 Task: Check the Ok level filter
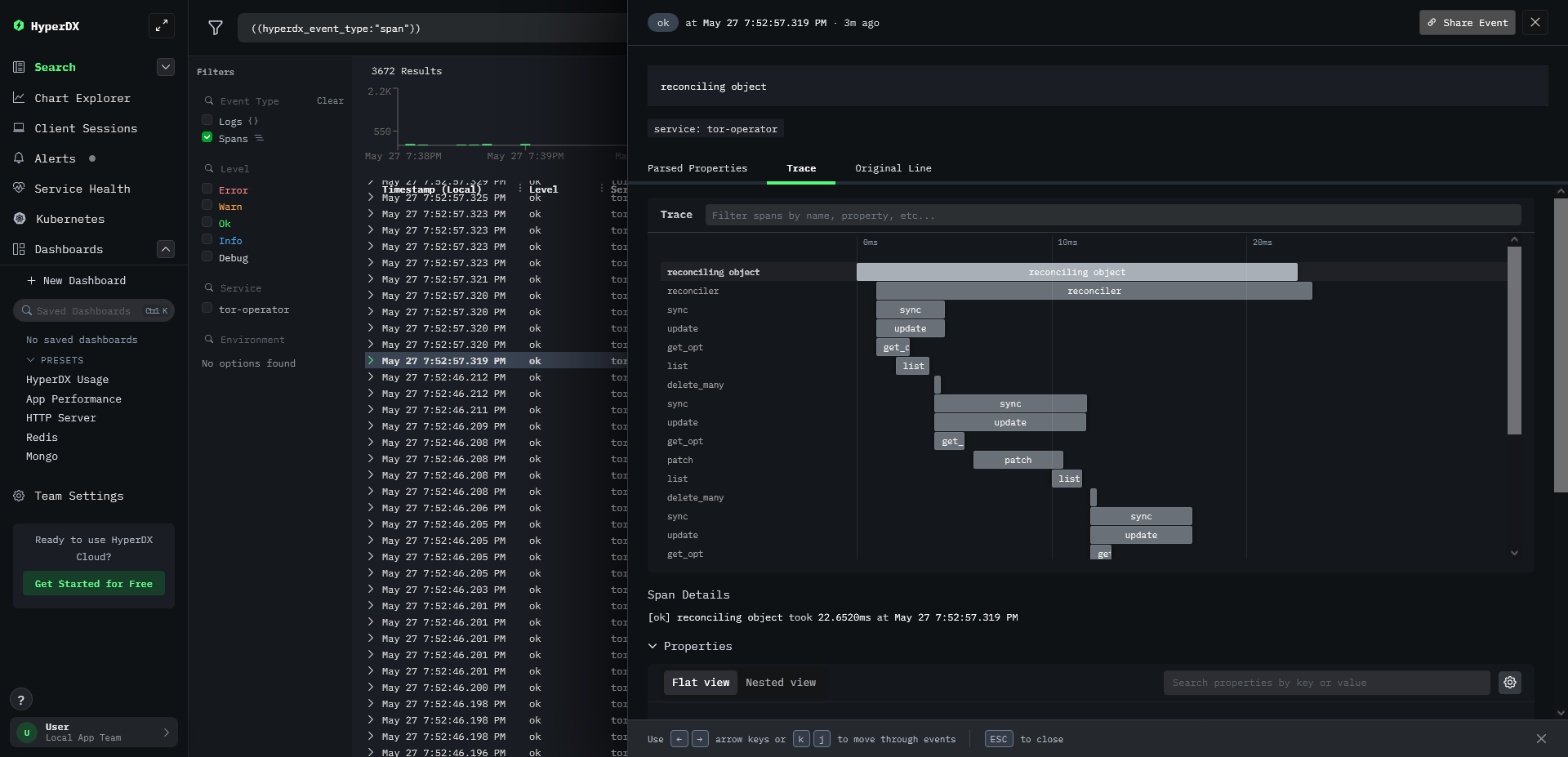pyautogui.click(x=207, y=222)
